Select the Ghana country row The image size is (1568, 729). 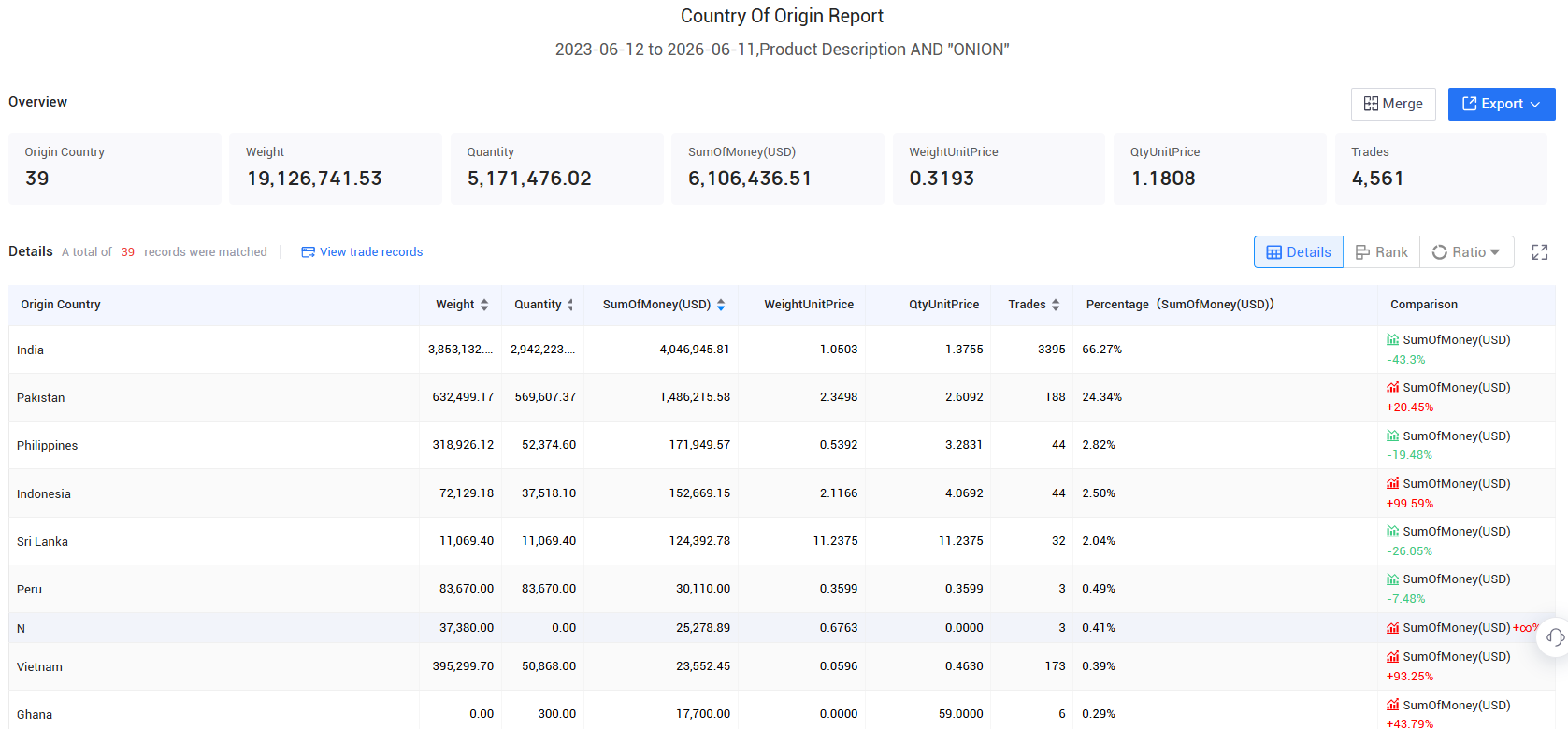point(782,711)
